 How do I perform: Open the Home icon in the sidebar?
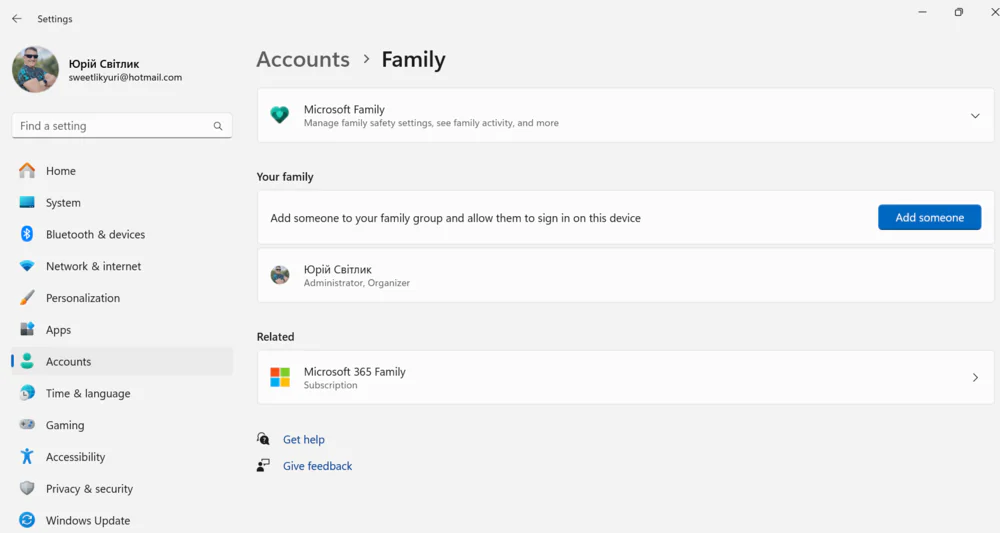click(27, 170)
